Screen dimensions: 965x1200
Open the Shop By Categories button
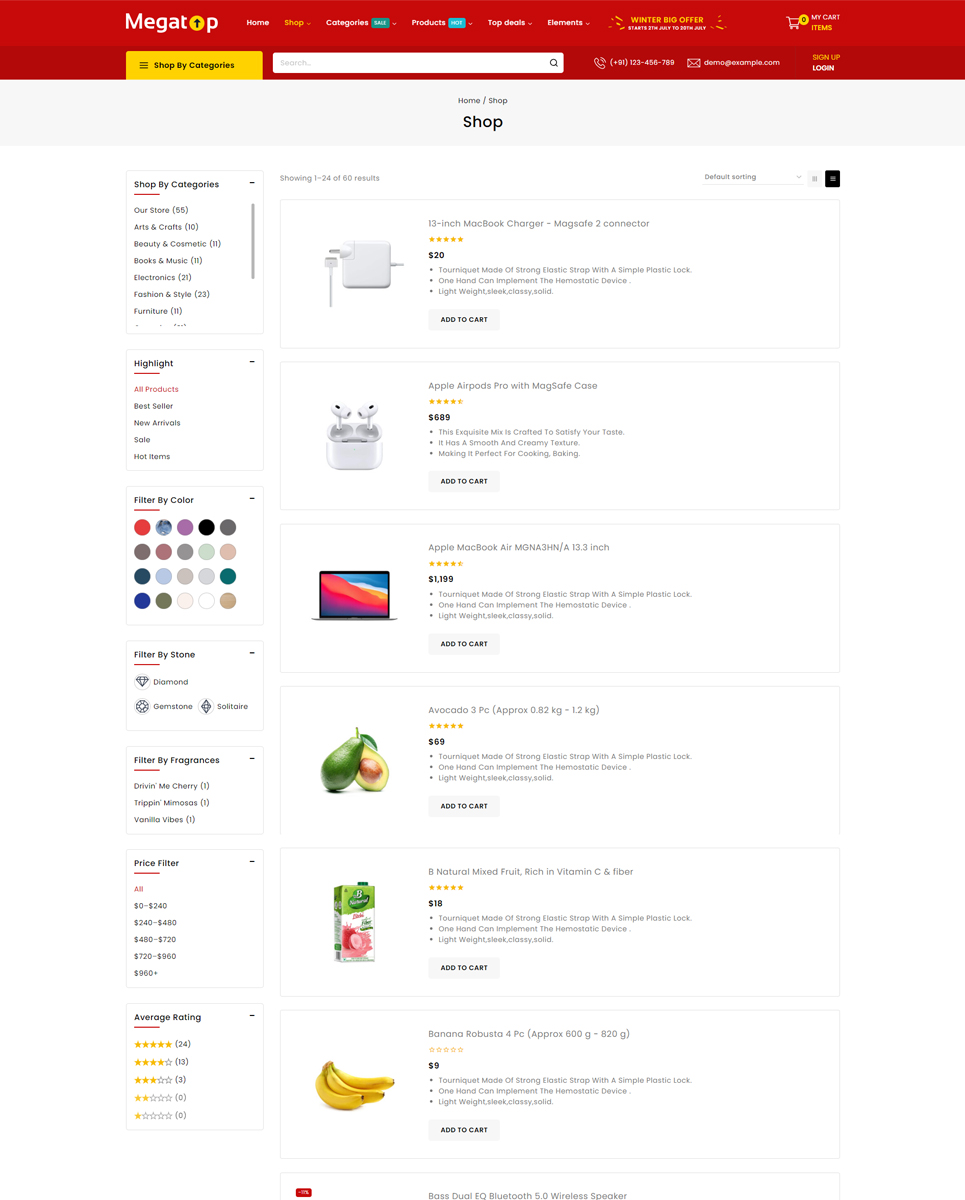(194, 65)
